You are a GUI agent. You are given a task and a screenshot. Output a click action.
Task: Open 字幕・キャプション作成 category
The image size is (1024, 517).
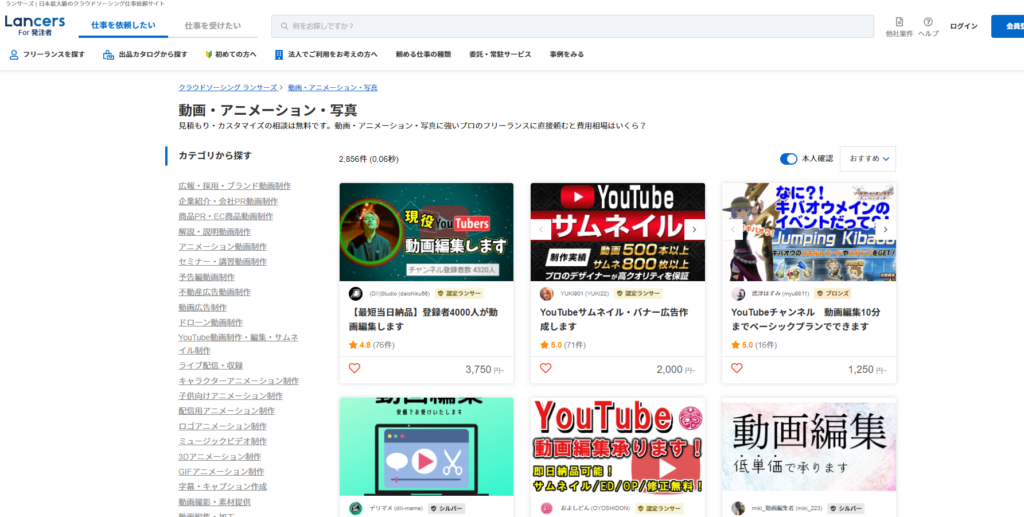(x=223, y=486)
